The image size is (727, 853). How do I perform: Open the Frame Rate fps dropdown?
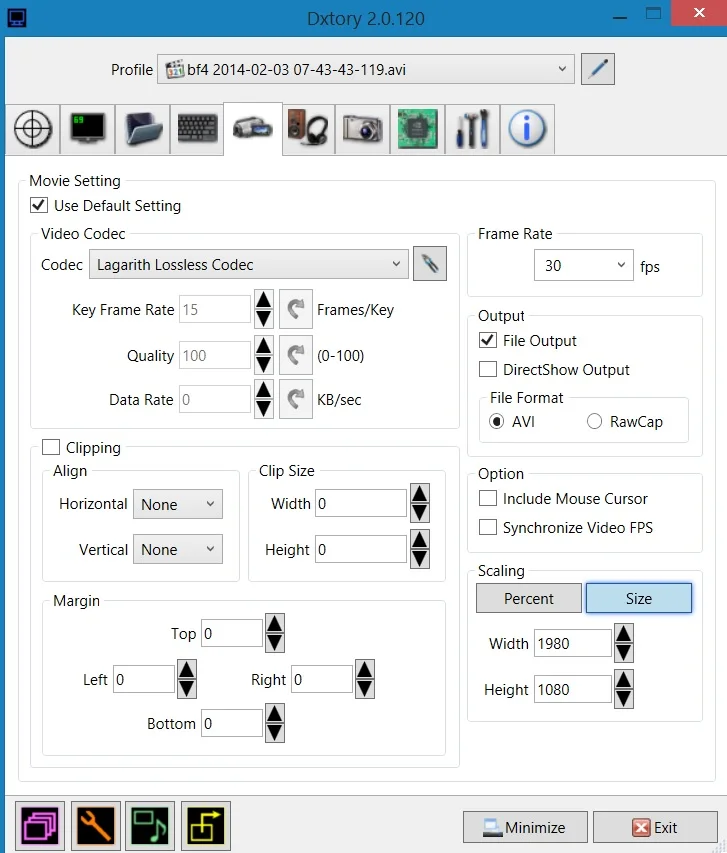(583, 265)
